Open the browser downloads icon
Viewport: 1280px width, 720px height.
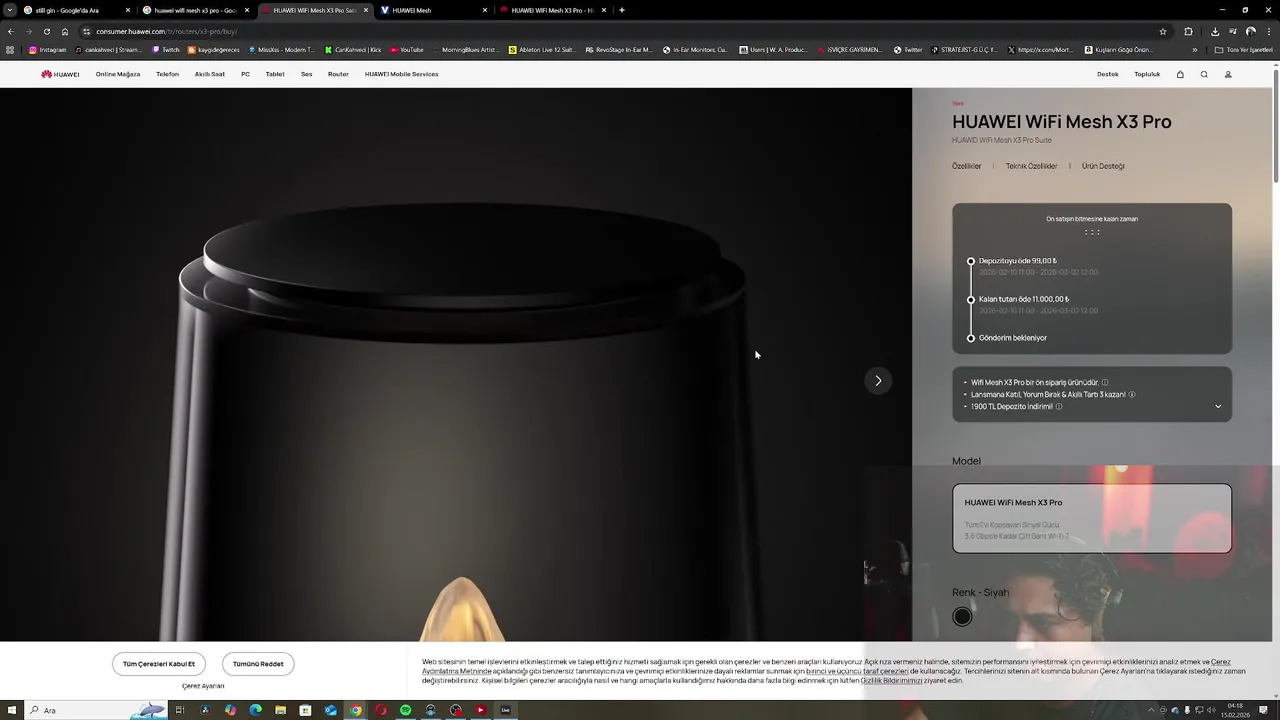point(1215,31)
